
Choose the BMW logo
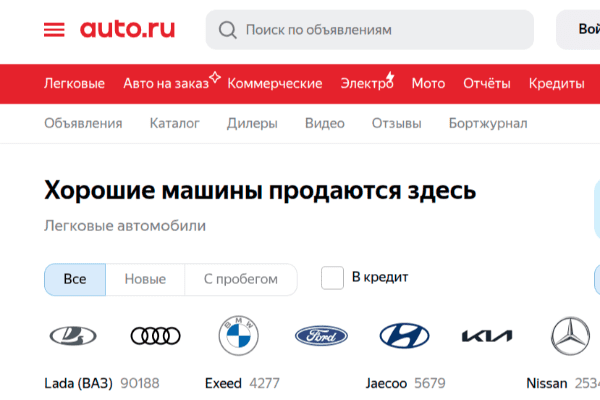238,336
